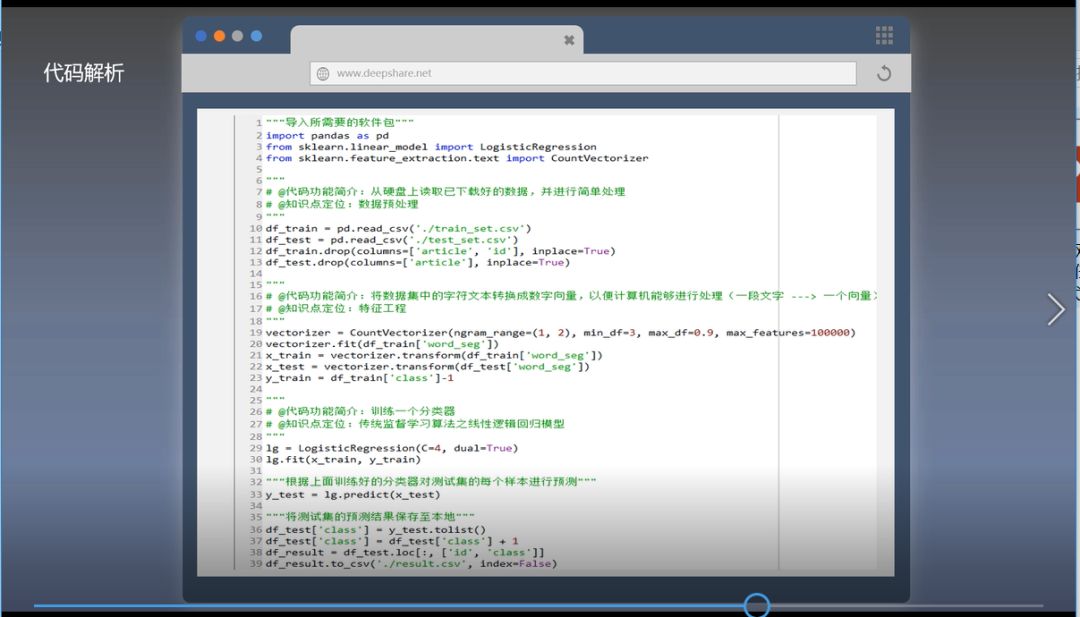Click the 'import pandas as pd' code line

(327, 135)
